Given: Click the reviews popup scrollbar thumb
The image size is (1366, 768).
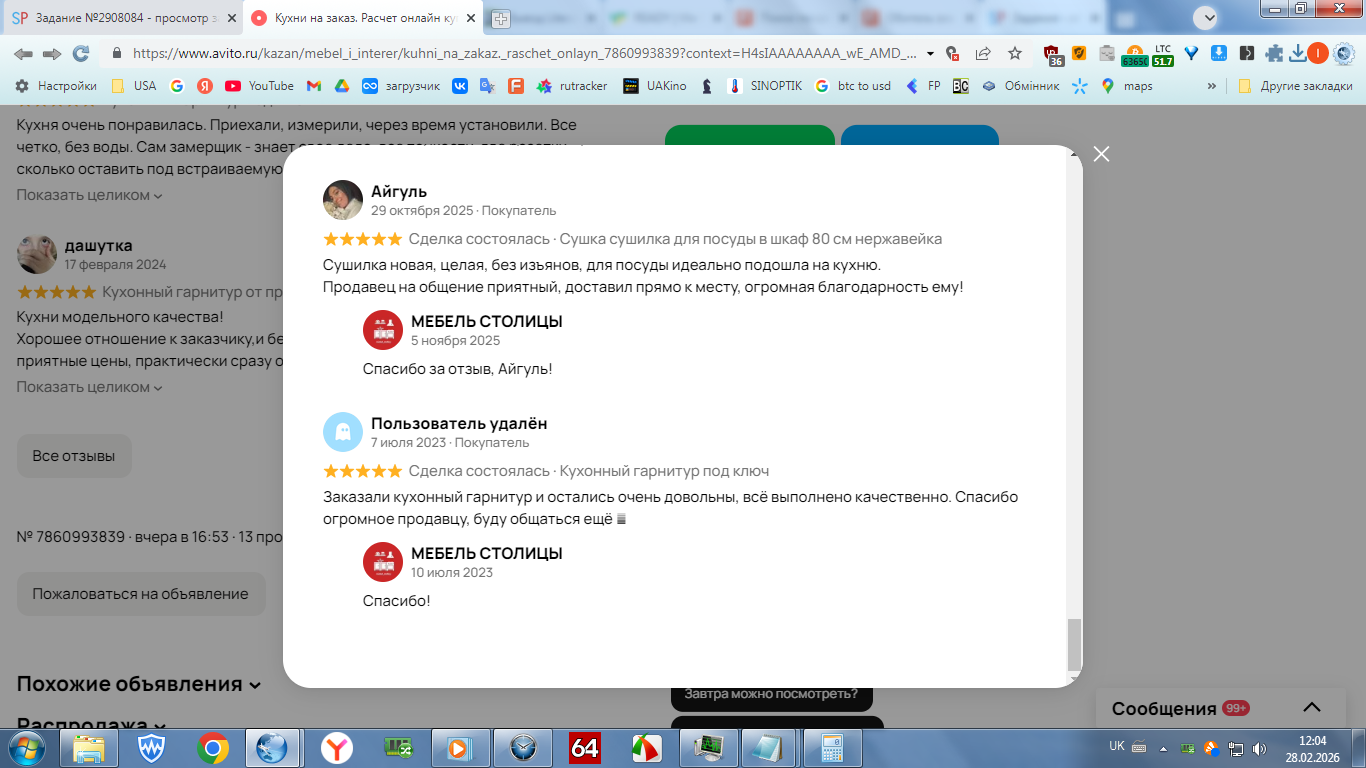Looking at the screenshot, I should (1075, 645).
